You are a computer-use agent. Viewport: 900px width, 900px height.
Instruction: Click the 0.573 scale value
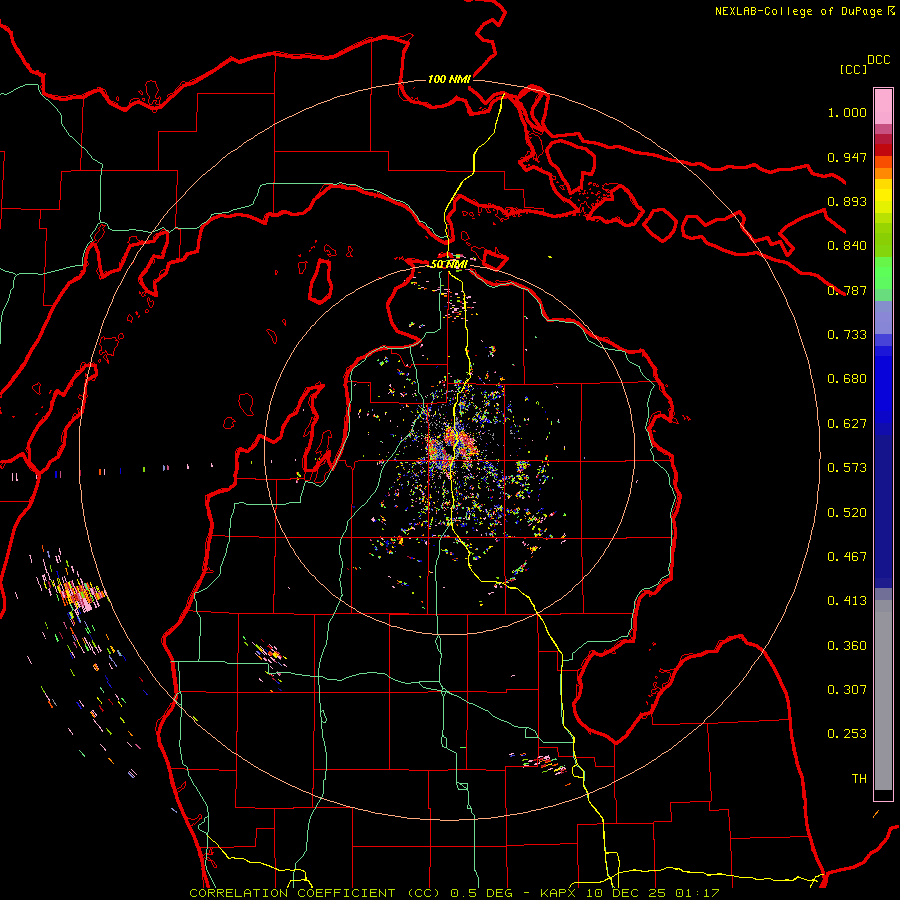tap(847, 468)
